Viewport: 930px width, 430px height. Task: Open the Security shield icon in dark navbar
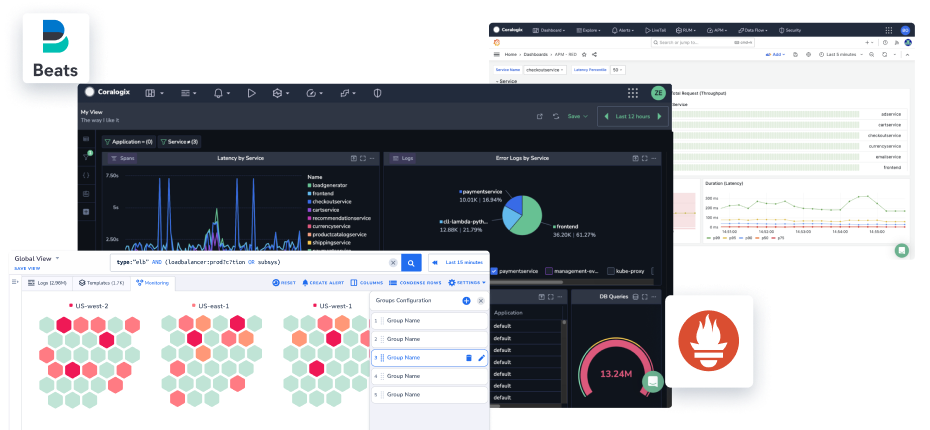(x=377, y=93)
